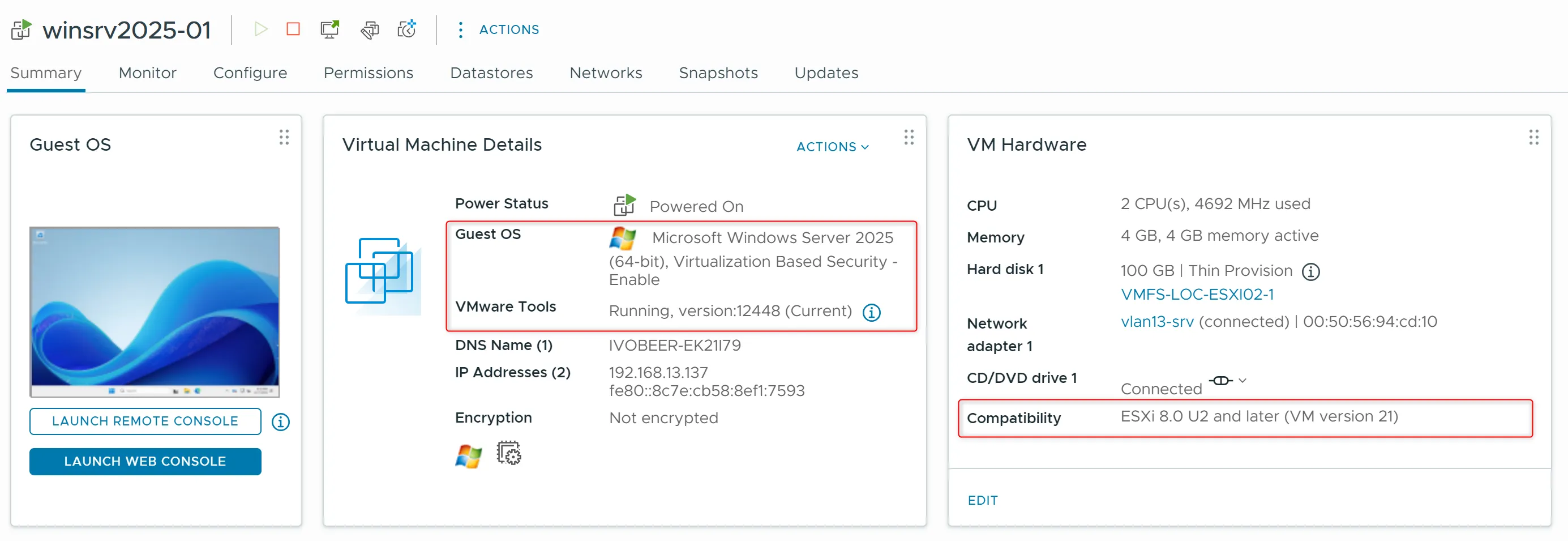Click the Windows logo next to Guest OS name

(x=623, y=238)
